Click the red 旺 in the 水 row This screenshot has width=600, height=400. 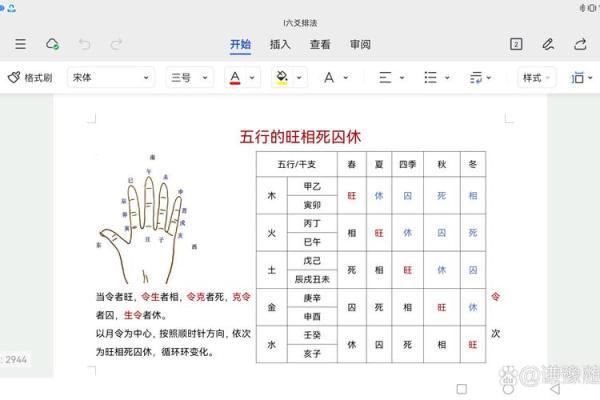473,344
